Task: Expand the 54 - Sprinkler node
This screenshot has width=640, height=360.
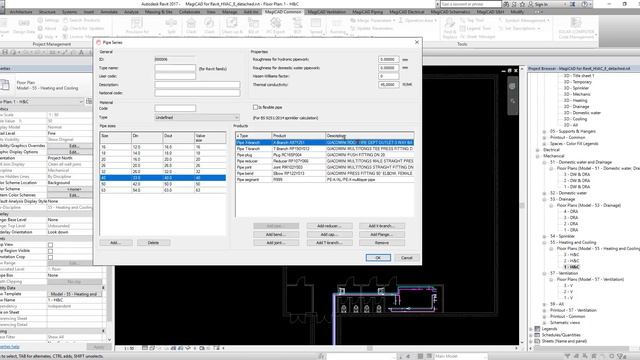Action: pos(544,236)
